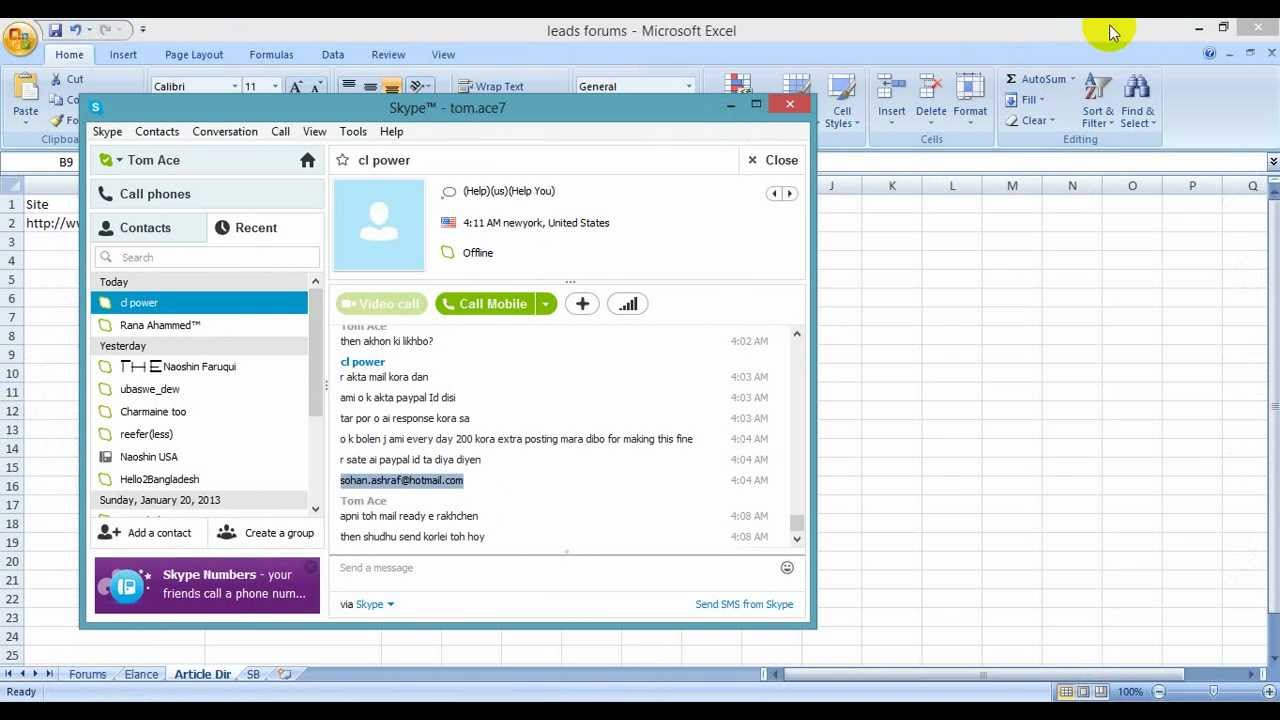Viewport: 1280px width, 720px height.
Task: Open Contacts menu in Skype menu bar
Action: pos(157,132)
